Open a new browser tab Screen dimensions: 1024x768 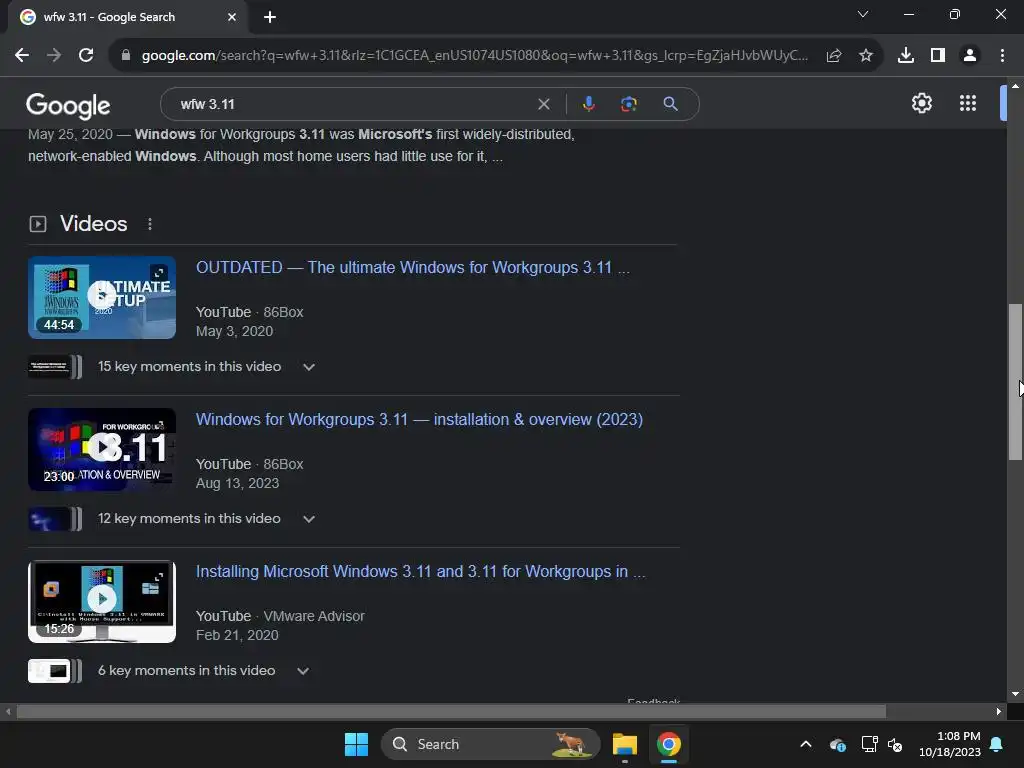[270, 18]
